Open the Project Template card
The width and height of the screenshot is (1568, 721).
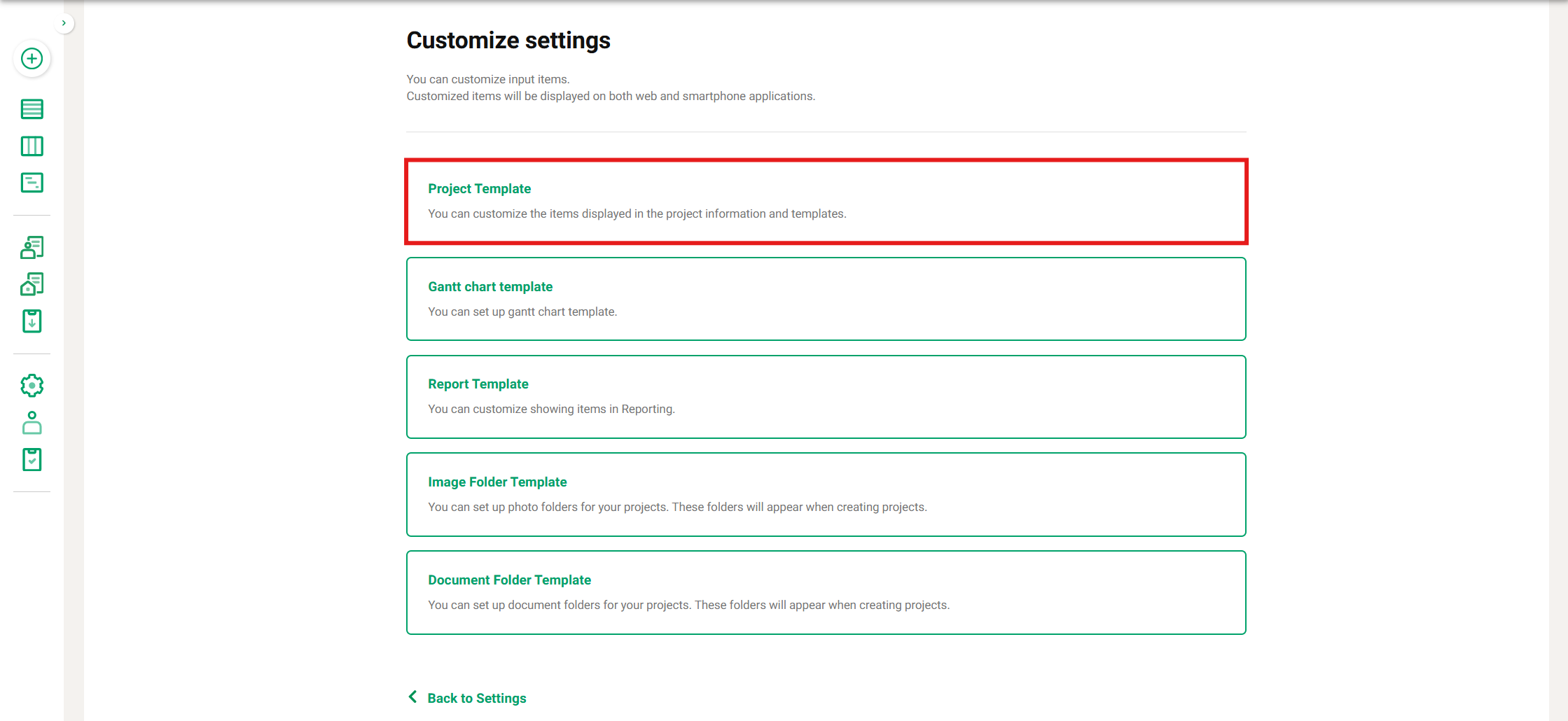pos(826,202)
